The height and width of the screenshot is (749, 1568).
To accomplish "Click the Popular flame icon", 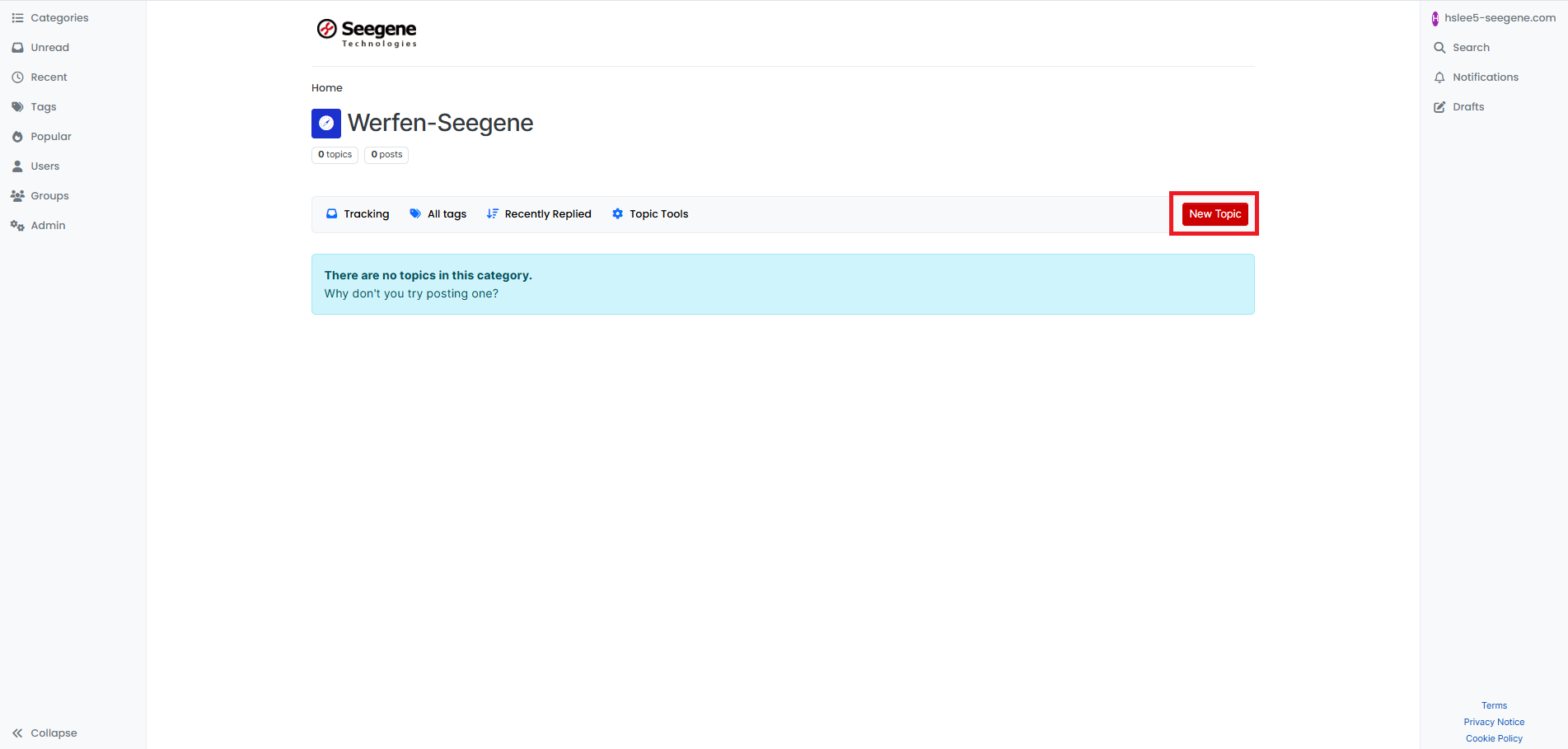I will (17, 137).
